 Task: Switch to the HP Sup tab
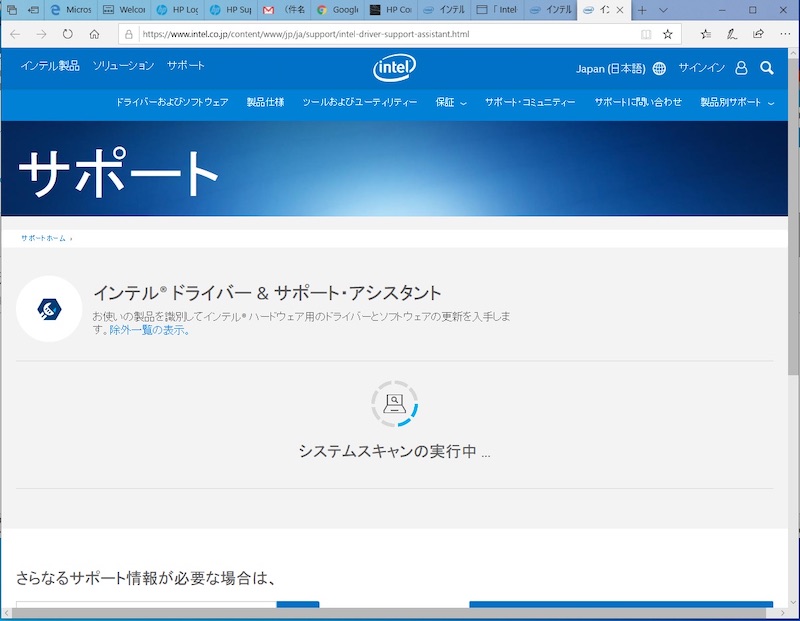231,10
